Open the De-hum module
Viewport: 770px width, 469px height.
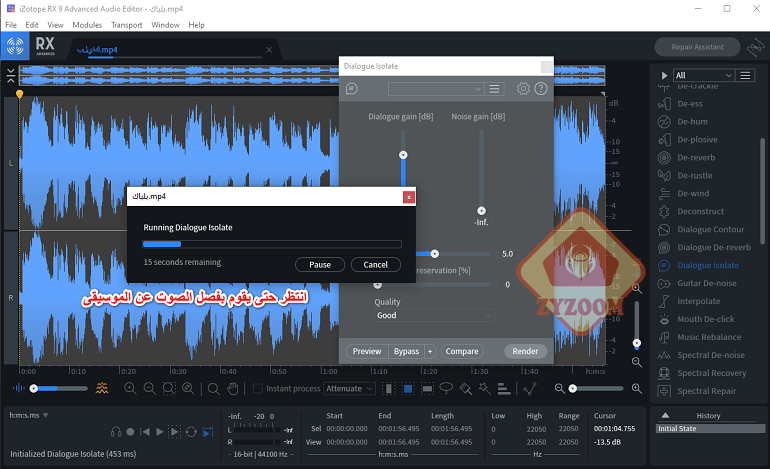[692, 122]
